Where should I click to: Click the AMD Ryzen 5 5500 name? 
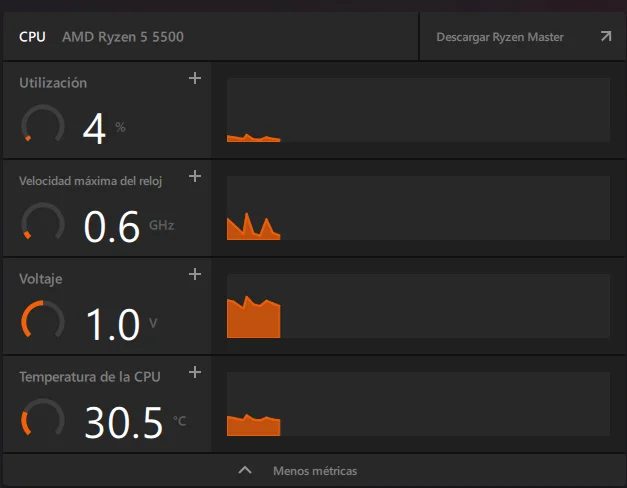tap(123, 37)
